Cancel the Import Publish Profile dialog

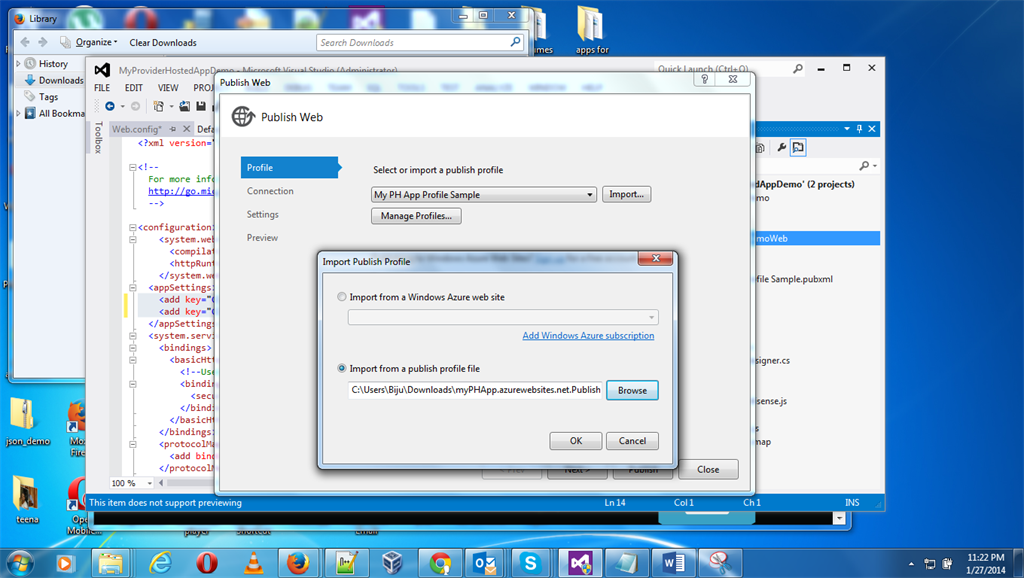(x=632, y=441)
